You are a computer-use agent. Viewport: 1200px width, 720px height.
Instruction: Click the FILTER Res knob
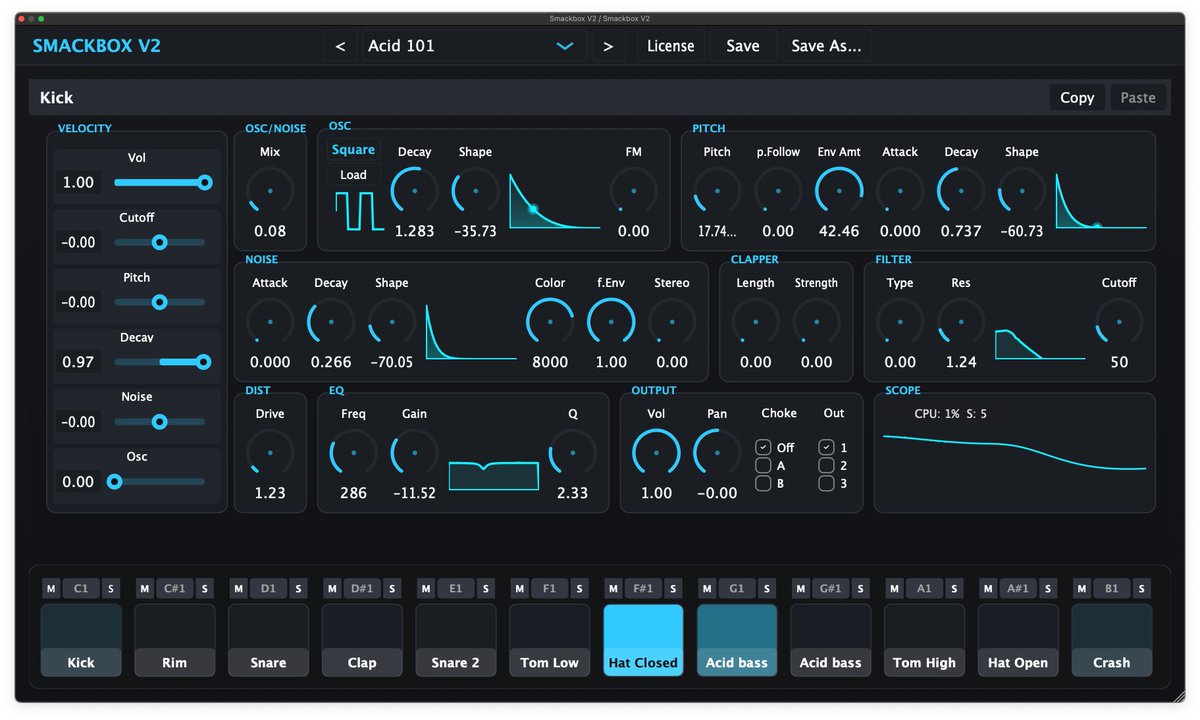[961, 321]
